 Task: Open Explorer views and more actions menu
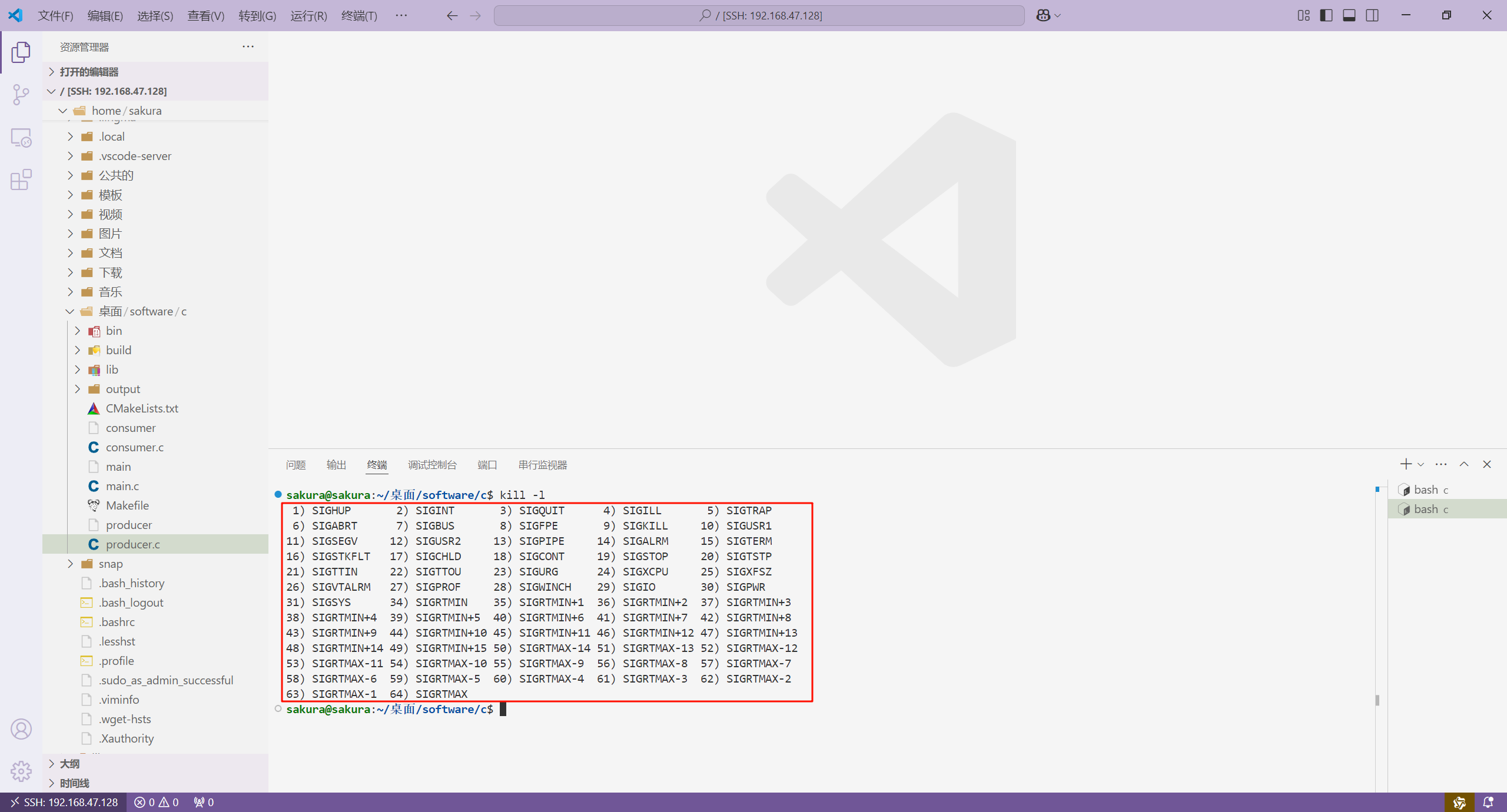click(248, 46)
